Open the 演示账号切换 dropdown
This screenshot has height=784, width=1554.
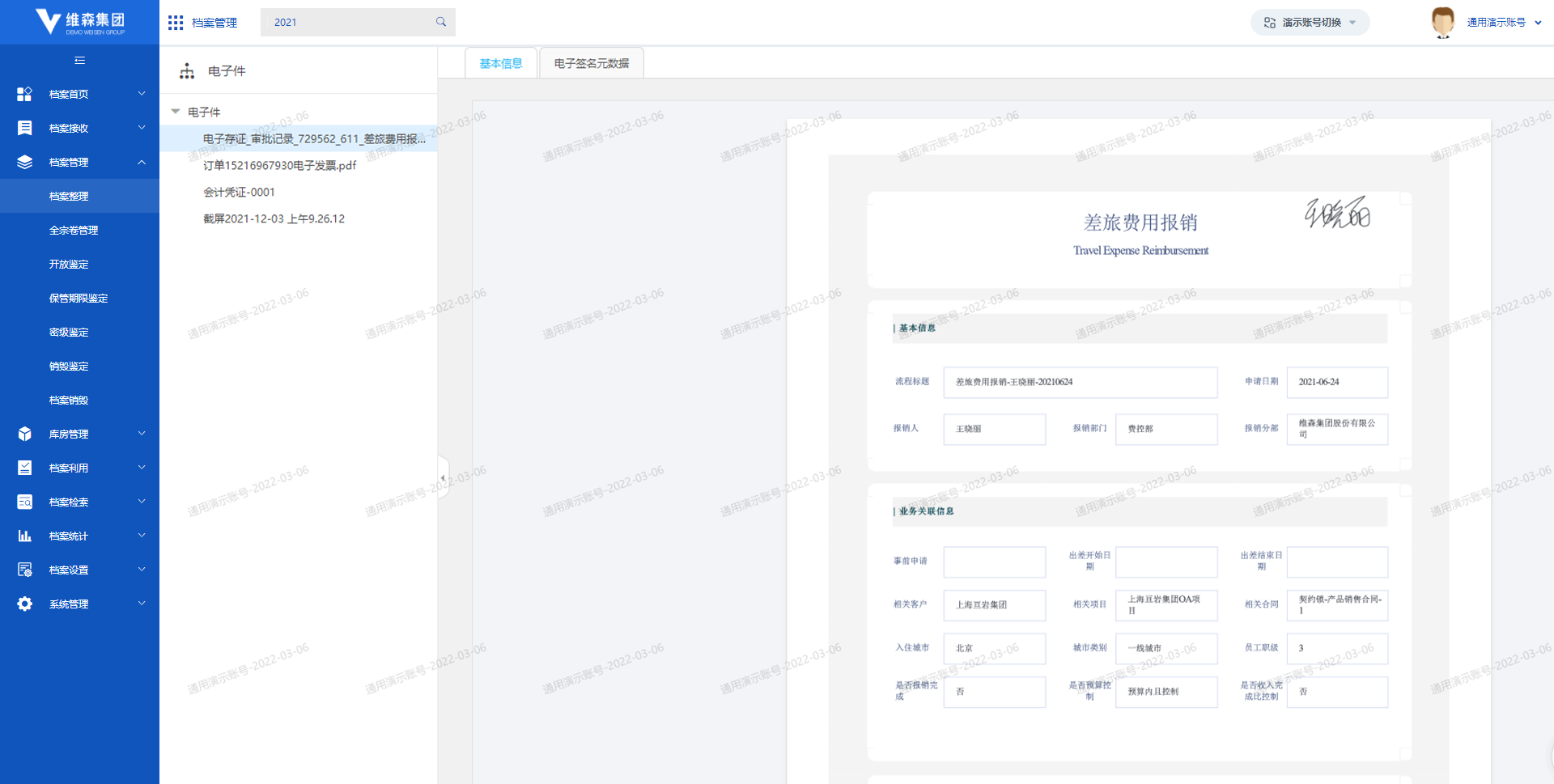(x=1310, y=23)
